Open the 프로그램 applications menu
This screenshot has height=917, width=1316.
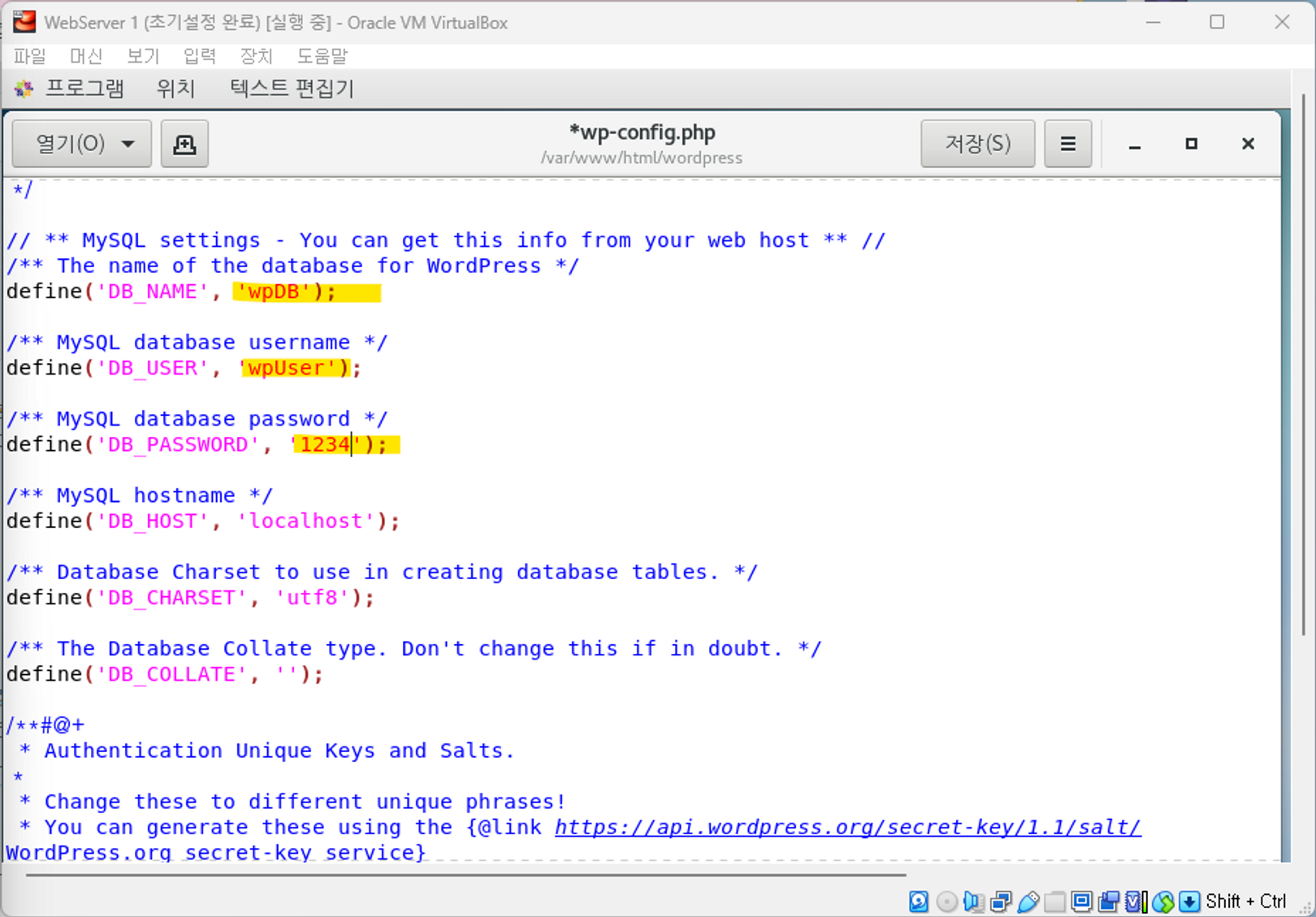point(84,89)
